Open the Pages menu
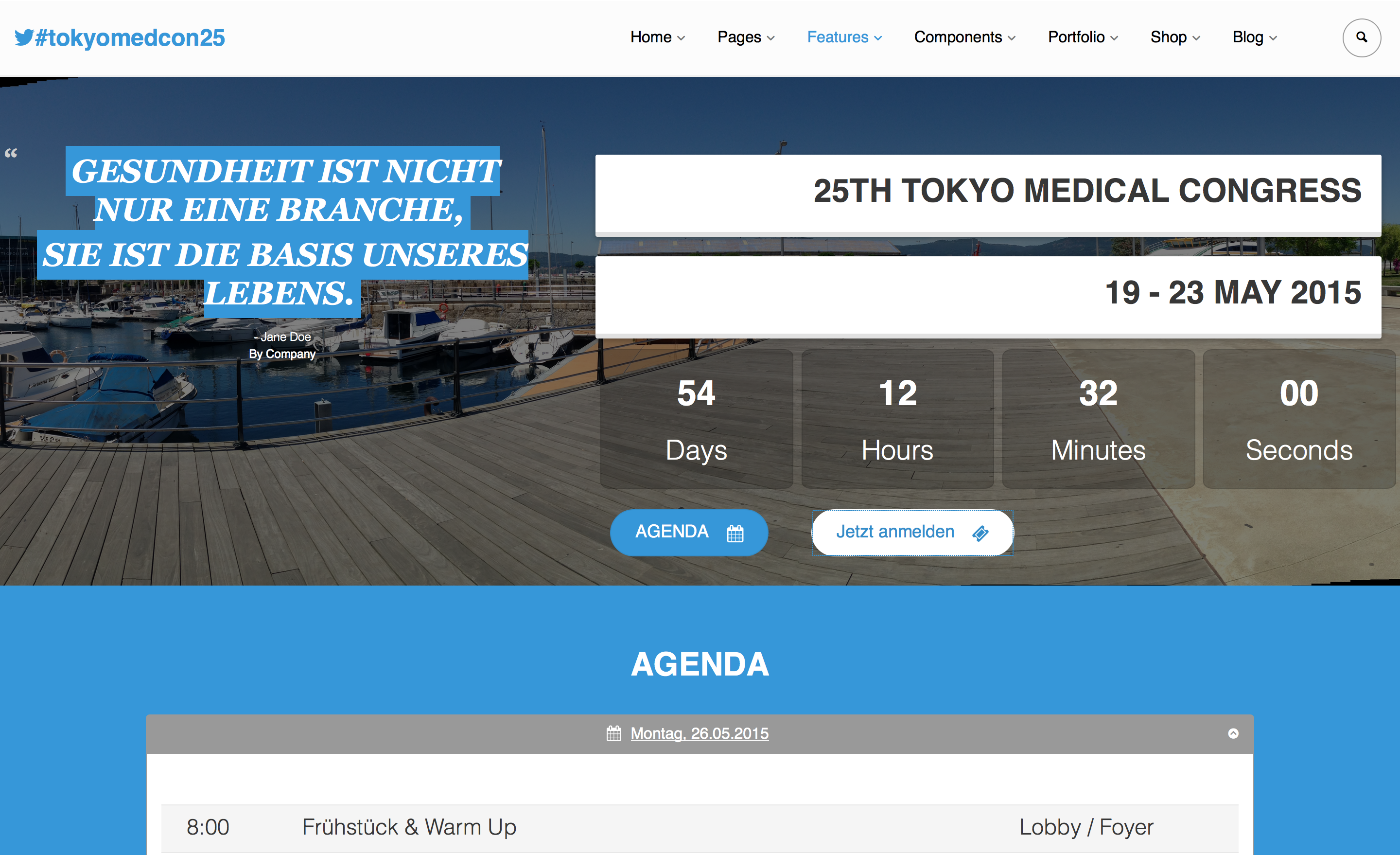This screenshot has width=1400, height=855. click(746, 37)
